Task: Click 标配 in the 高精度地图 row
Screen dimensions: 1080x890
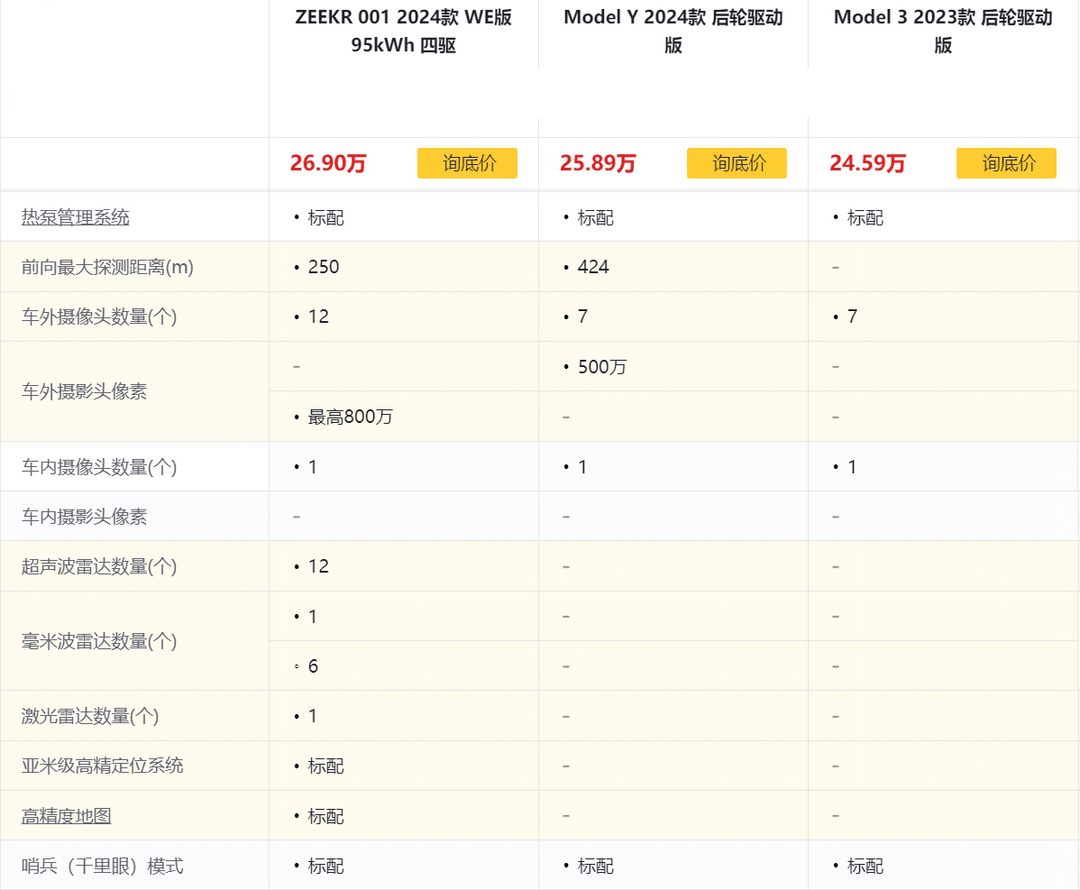Action: pos(326,816)
